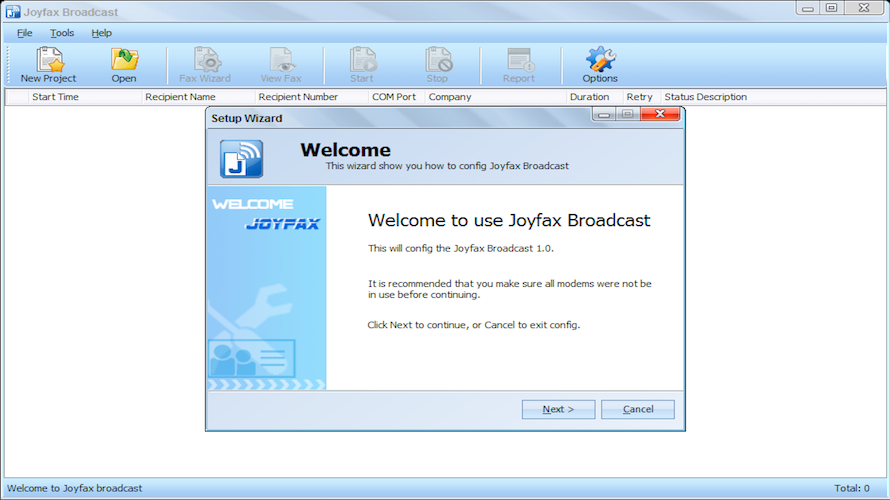Screen dimensions: 890x500
Task: Click the Retry column header
Action: (641, 97)
